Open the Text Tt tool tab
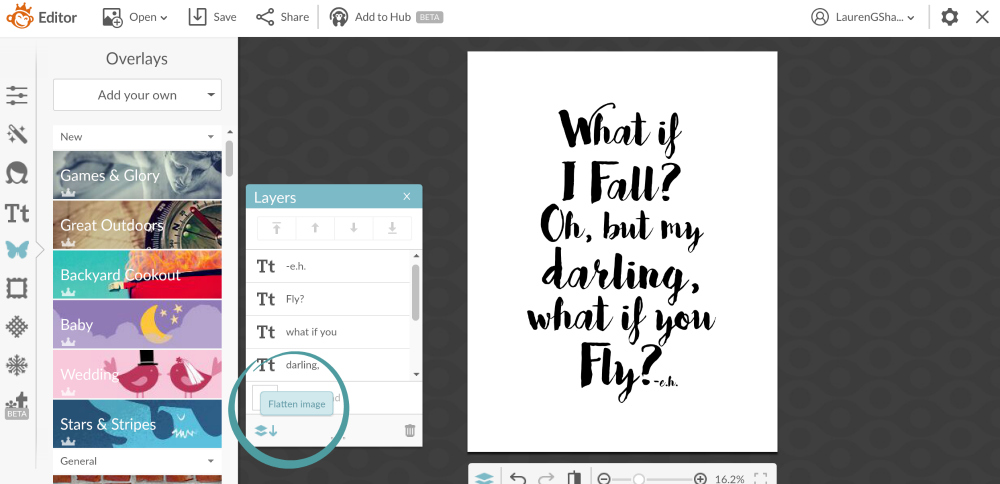The image size is (1000, 484). click(17, 212)
